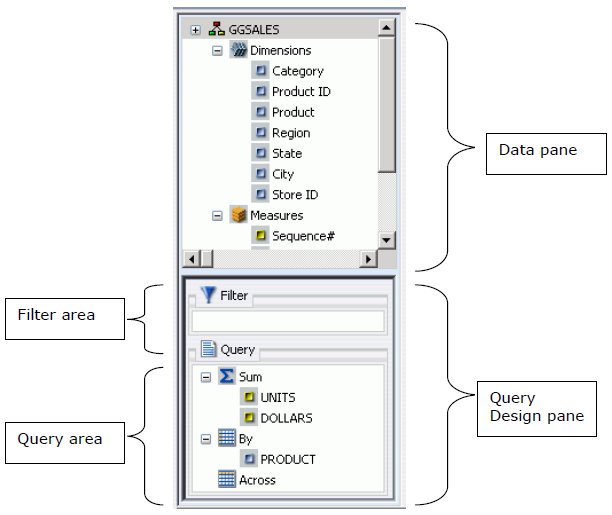Click the data pane scroll down arrow
Viewport: 612px width, 515px height.
point(386,241)
